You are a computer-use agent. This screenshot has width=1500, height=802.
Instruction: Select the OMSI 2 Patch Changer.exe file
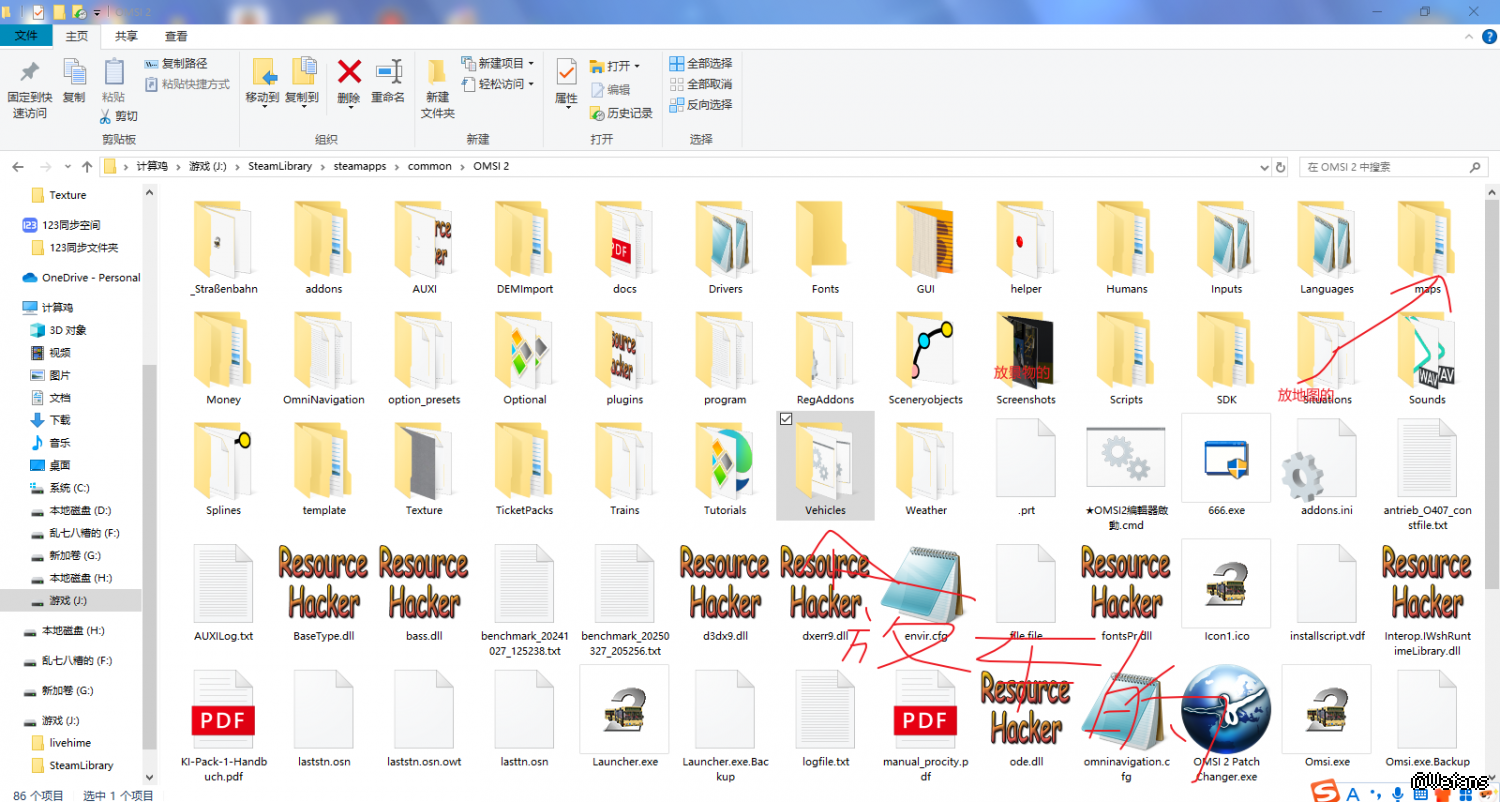coord(1226,725)
